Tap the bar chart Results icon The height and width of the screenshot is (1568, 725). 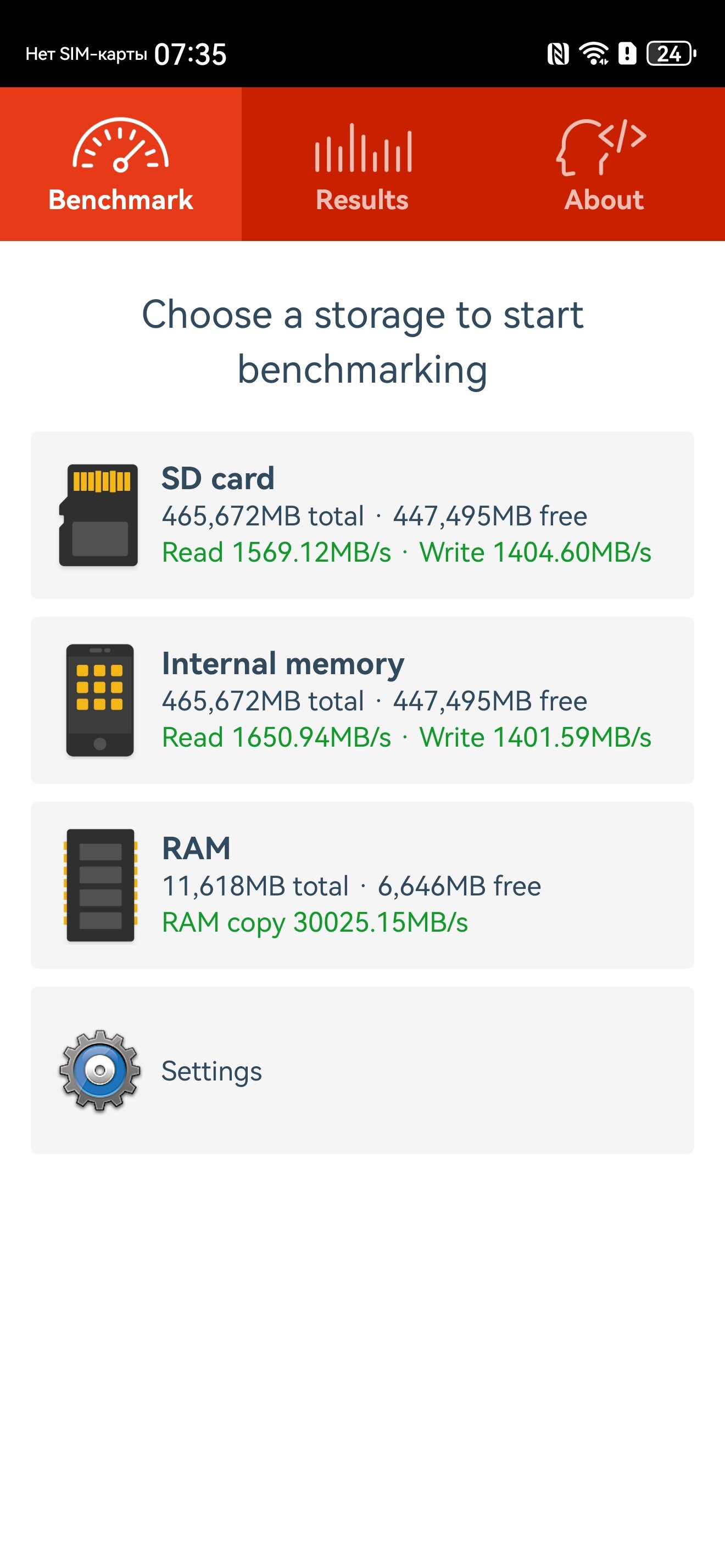(x=363, y=148)
